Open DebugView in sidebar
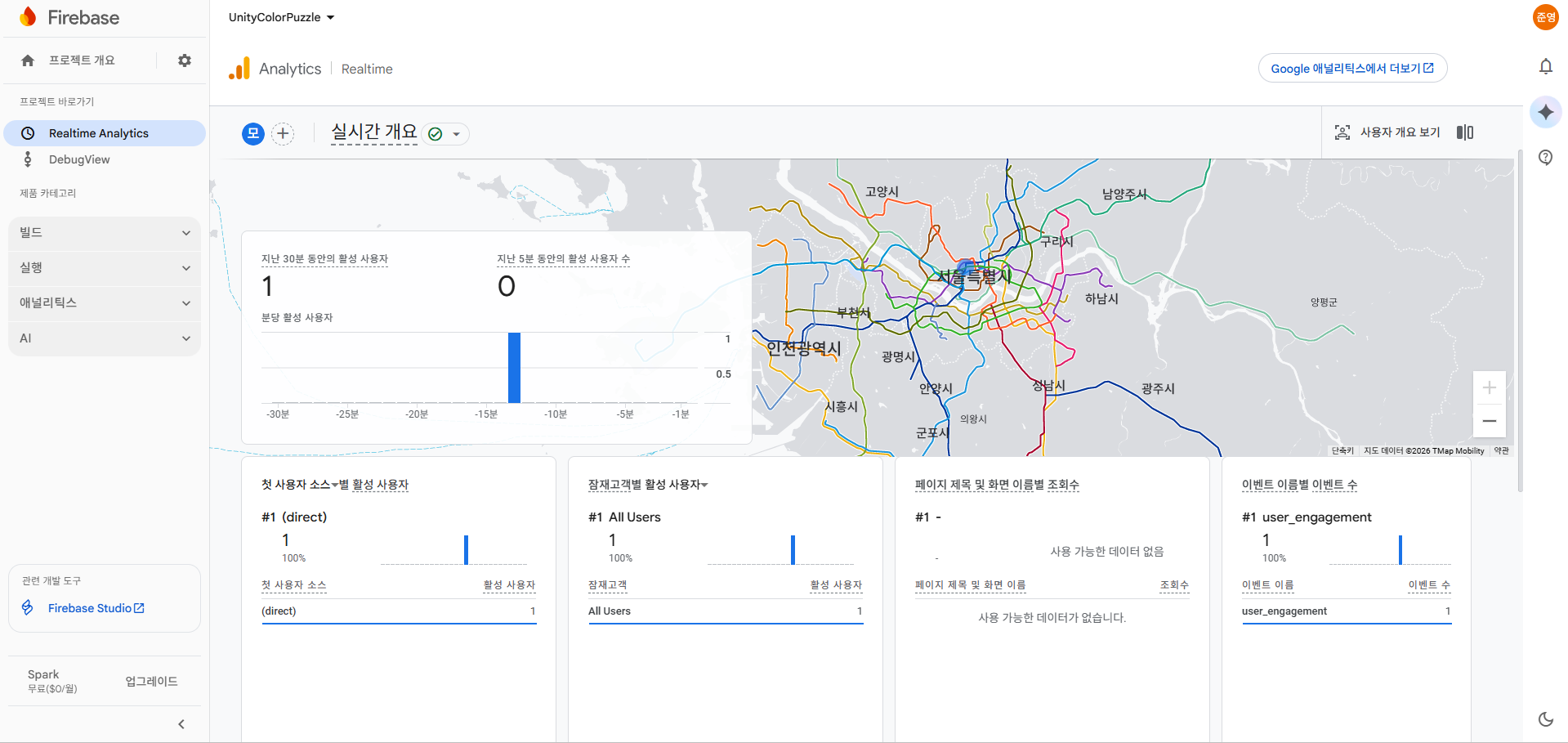The width and height of the screenshot is (1568, 743). [79, 159]
